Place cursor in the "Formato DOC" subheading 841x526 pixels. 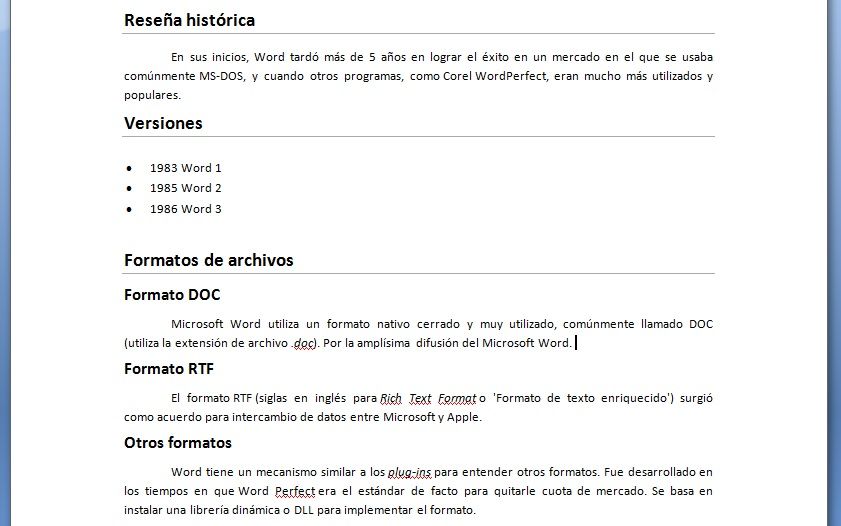172,295
